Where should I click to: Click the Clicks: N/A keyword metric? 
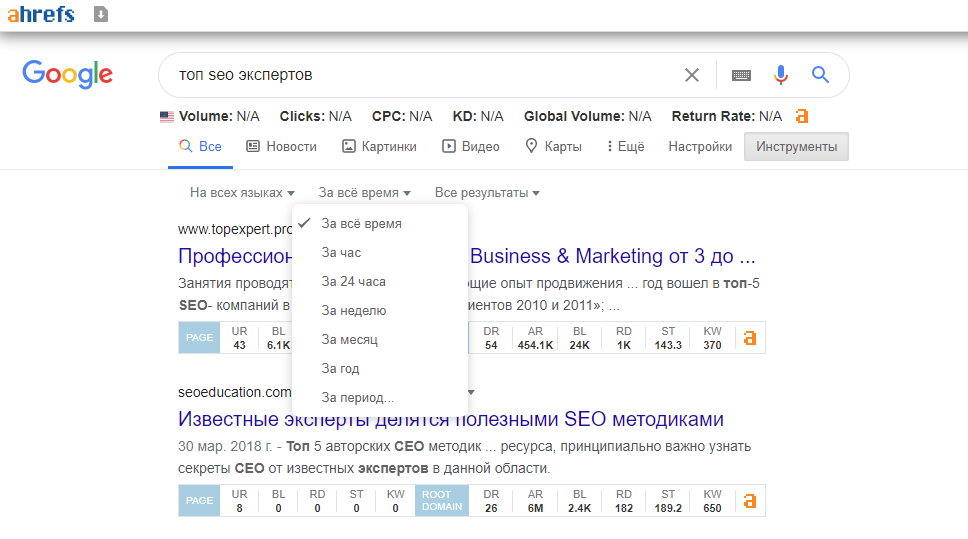[315, 117]
